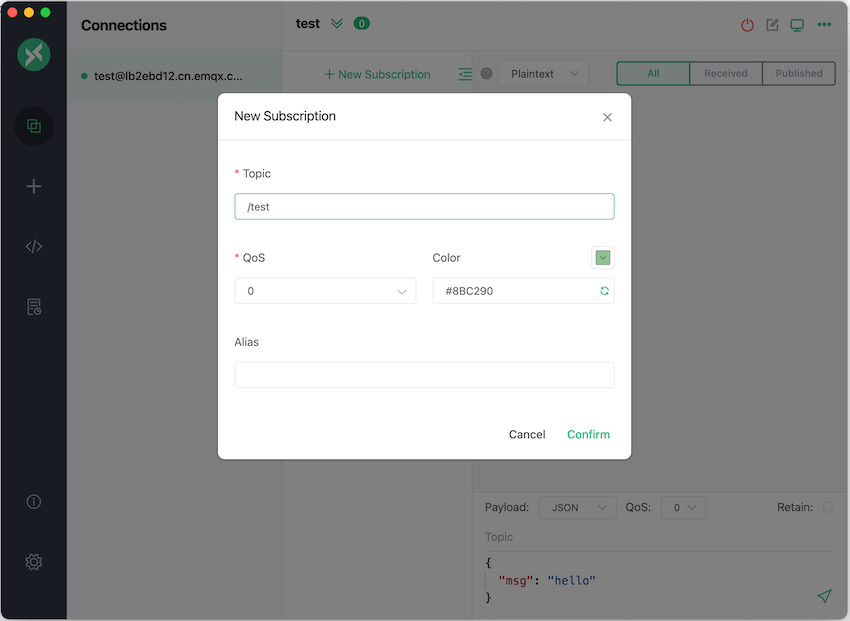Open the green color swatch picker
850x621 pixels.
click(603, 258)
